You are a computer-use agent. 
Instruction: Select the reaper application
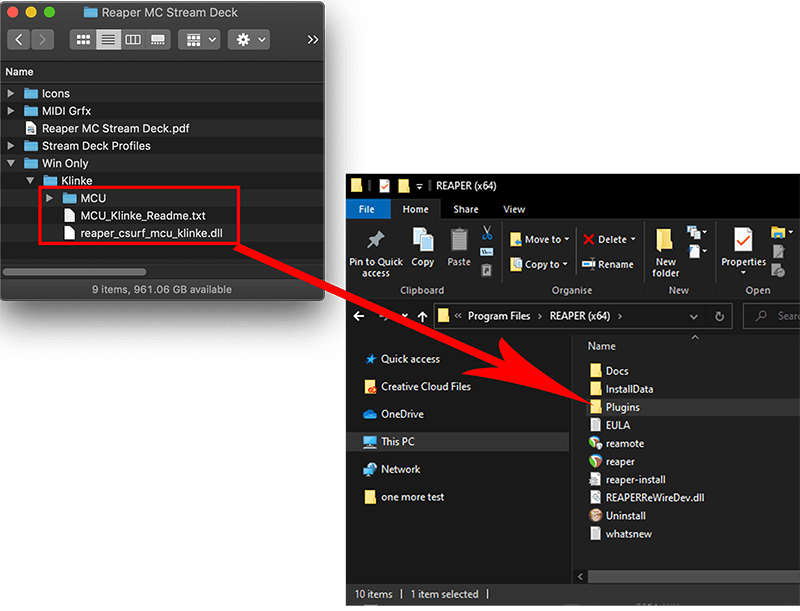point(612,462)
